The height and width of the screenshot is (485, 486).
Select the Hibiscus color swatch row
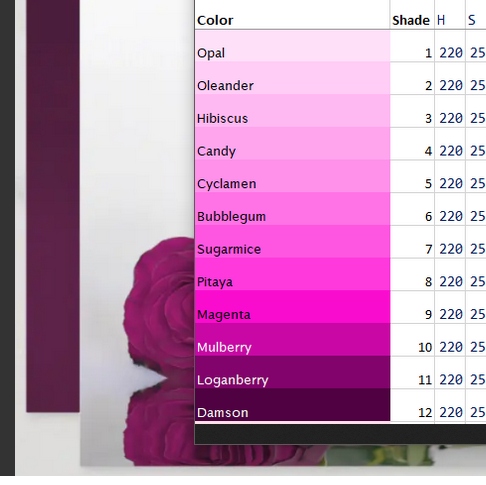pyautogui.click(x=292, y=111)
